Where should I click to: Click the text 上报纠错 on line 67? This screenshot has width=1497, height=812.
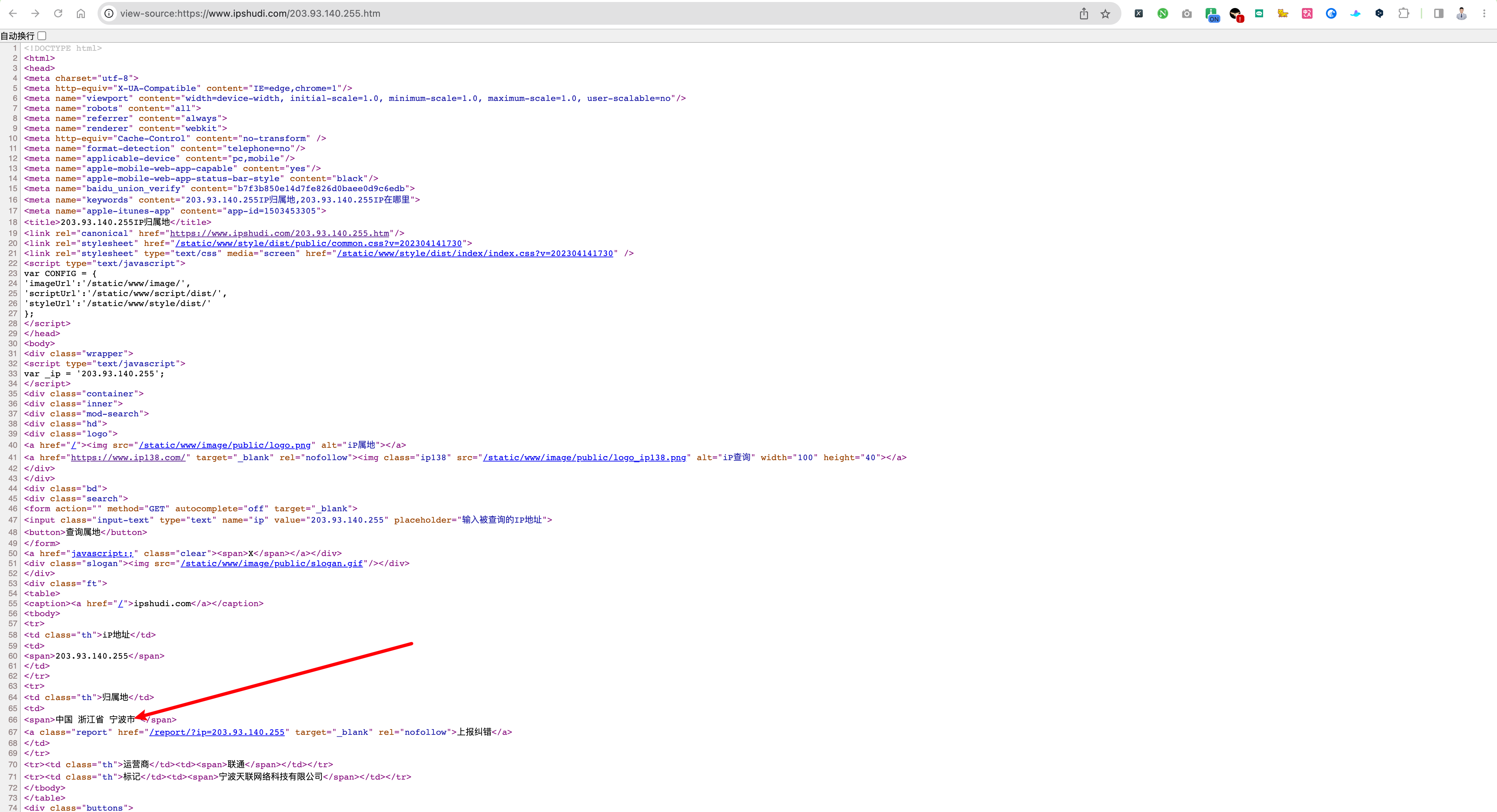coord(474,732)
